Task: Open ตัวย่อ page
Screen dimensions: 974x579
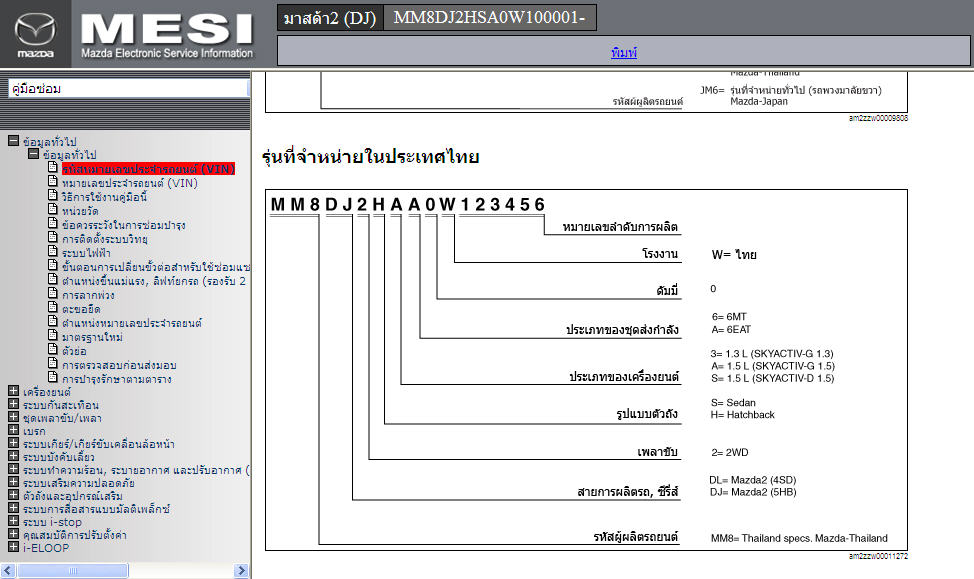Action: pos(74,352)
